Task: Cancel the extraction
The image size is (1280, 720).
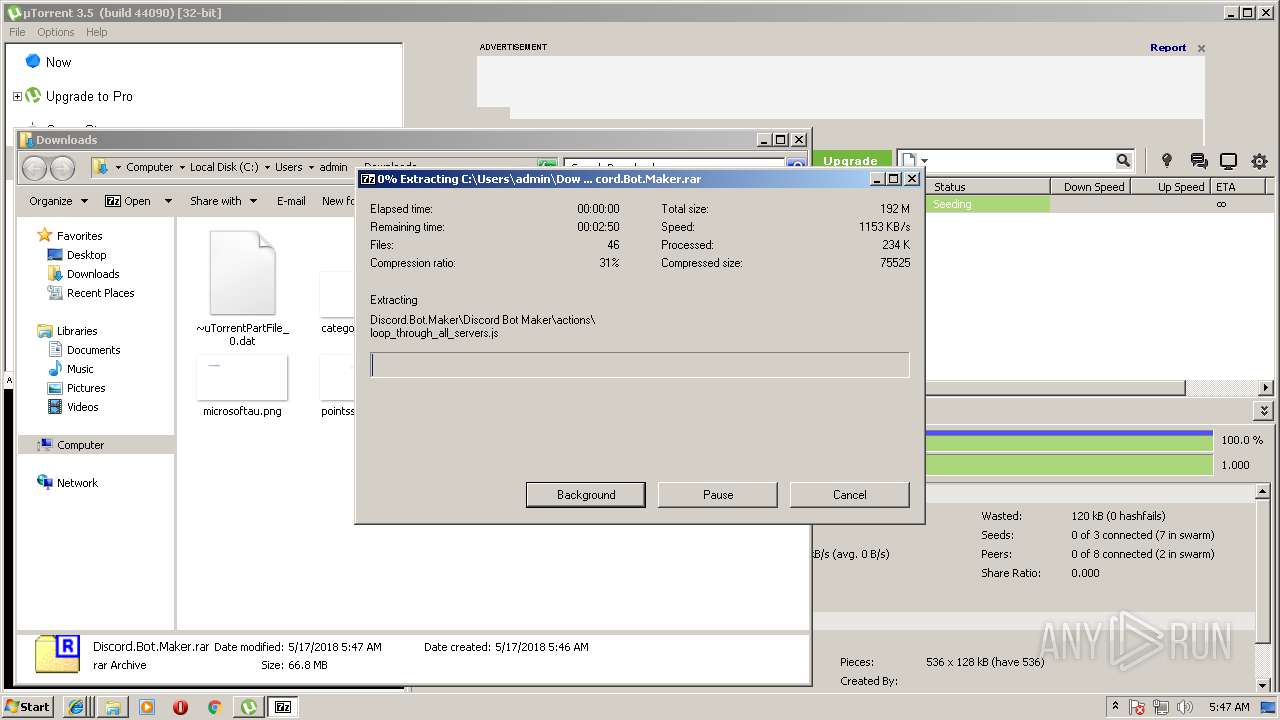Action: (x=850, y=495)
